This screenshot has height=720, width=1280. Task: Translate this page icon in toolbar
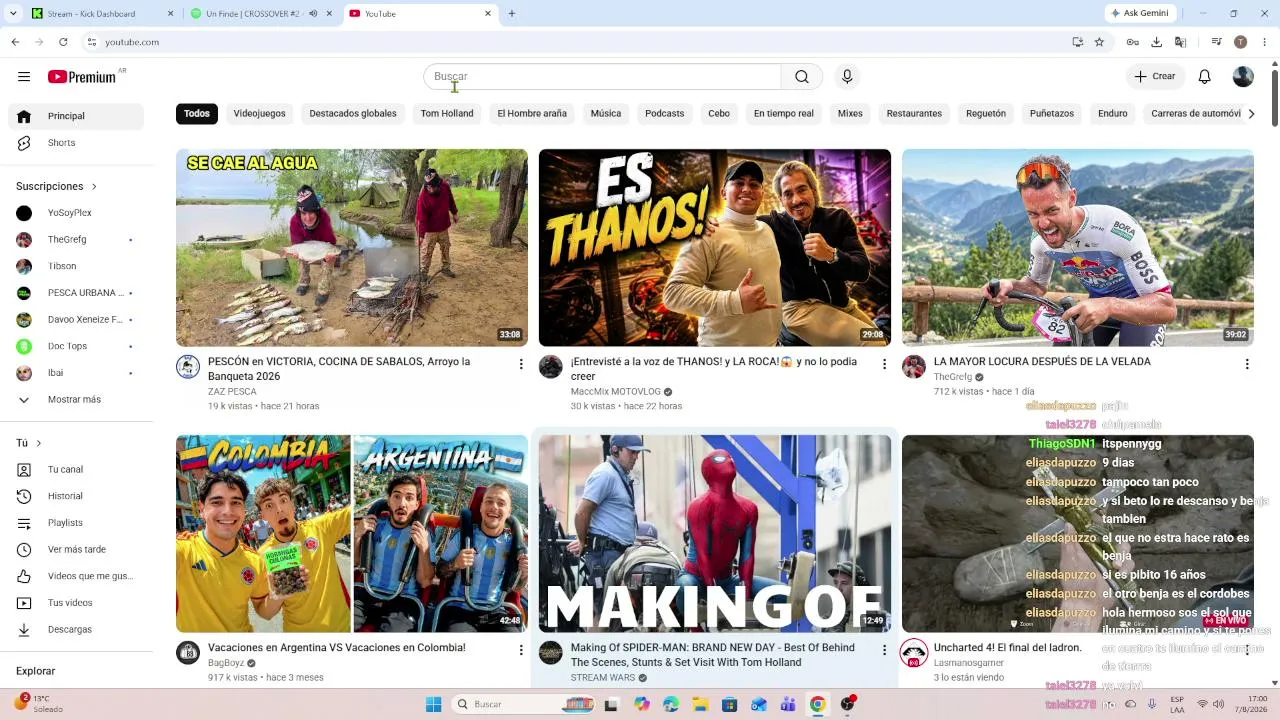[x=1180, y=42]
